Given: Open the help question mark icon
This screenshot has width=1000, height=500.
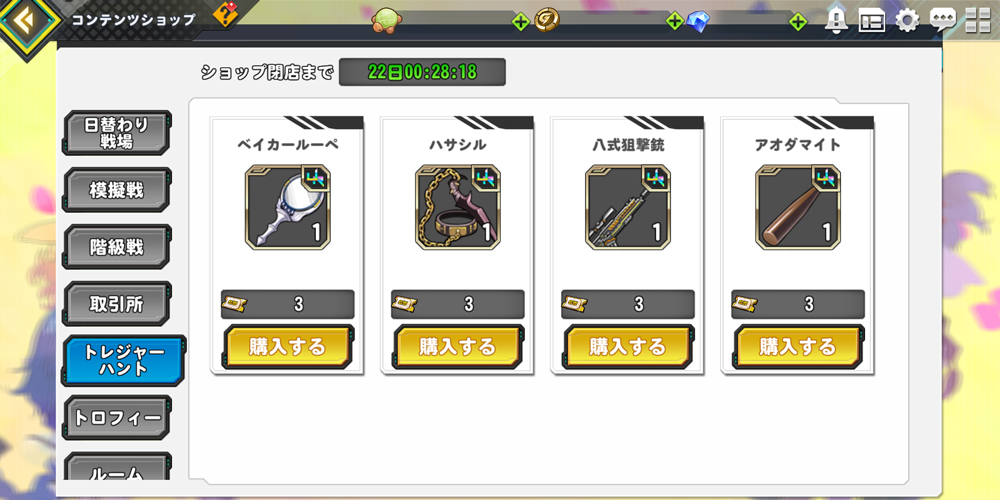Looking at the screenshot, I should coord(224,14).
